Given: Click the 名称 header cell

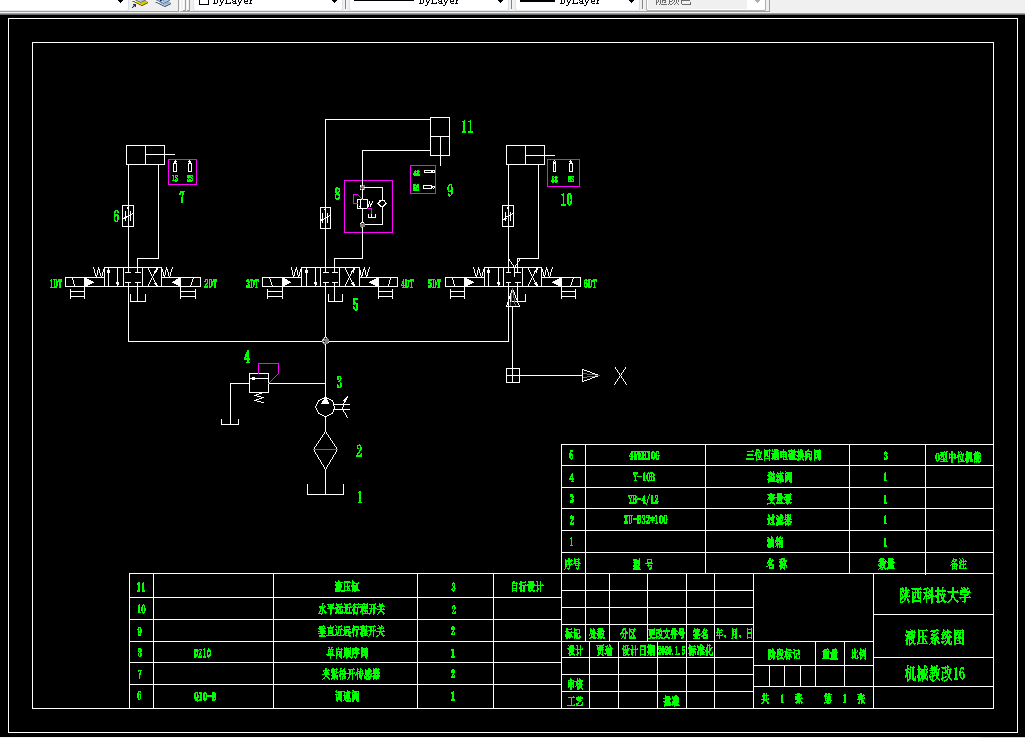Looking at the screenshot, I should point(777,563).
